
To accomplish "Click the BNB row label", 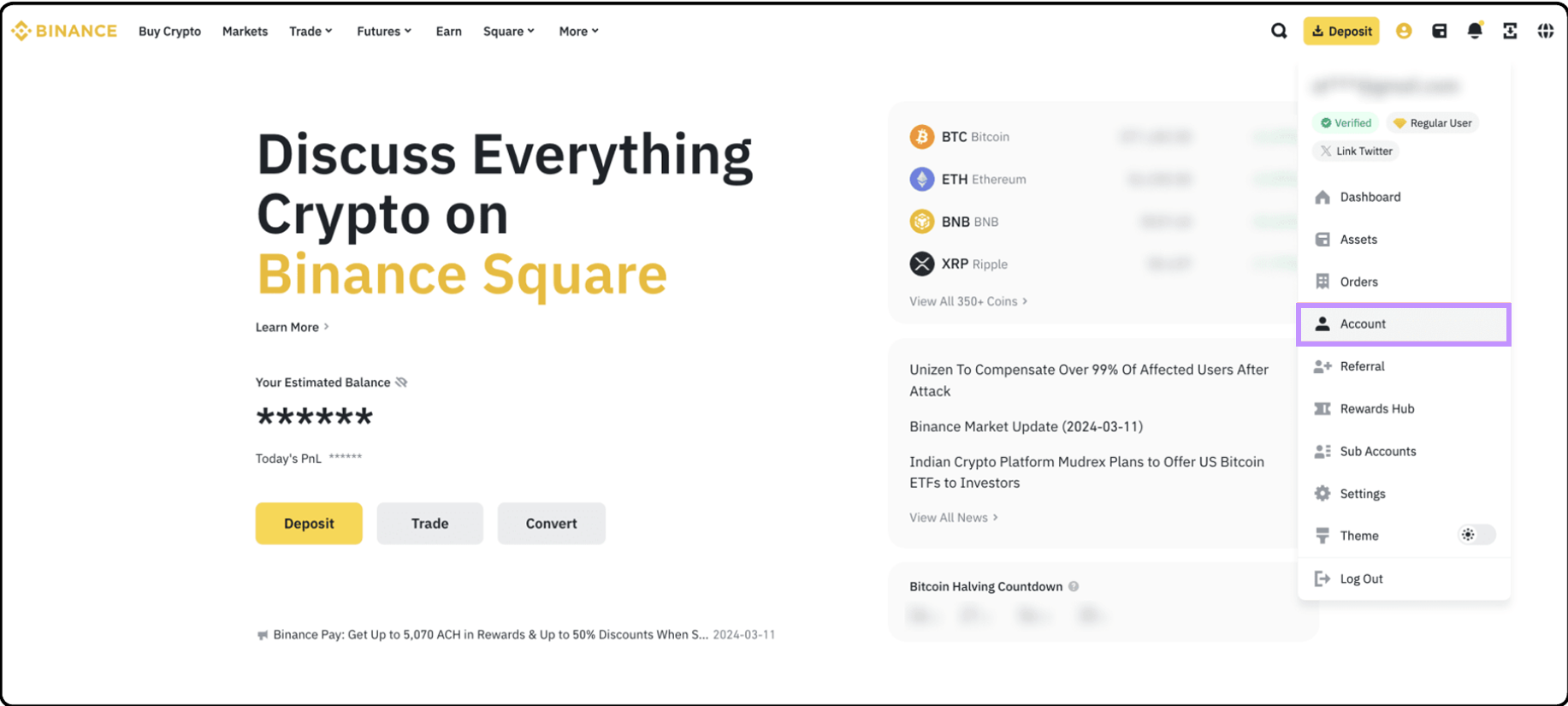I will coord(970,222).
